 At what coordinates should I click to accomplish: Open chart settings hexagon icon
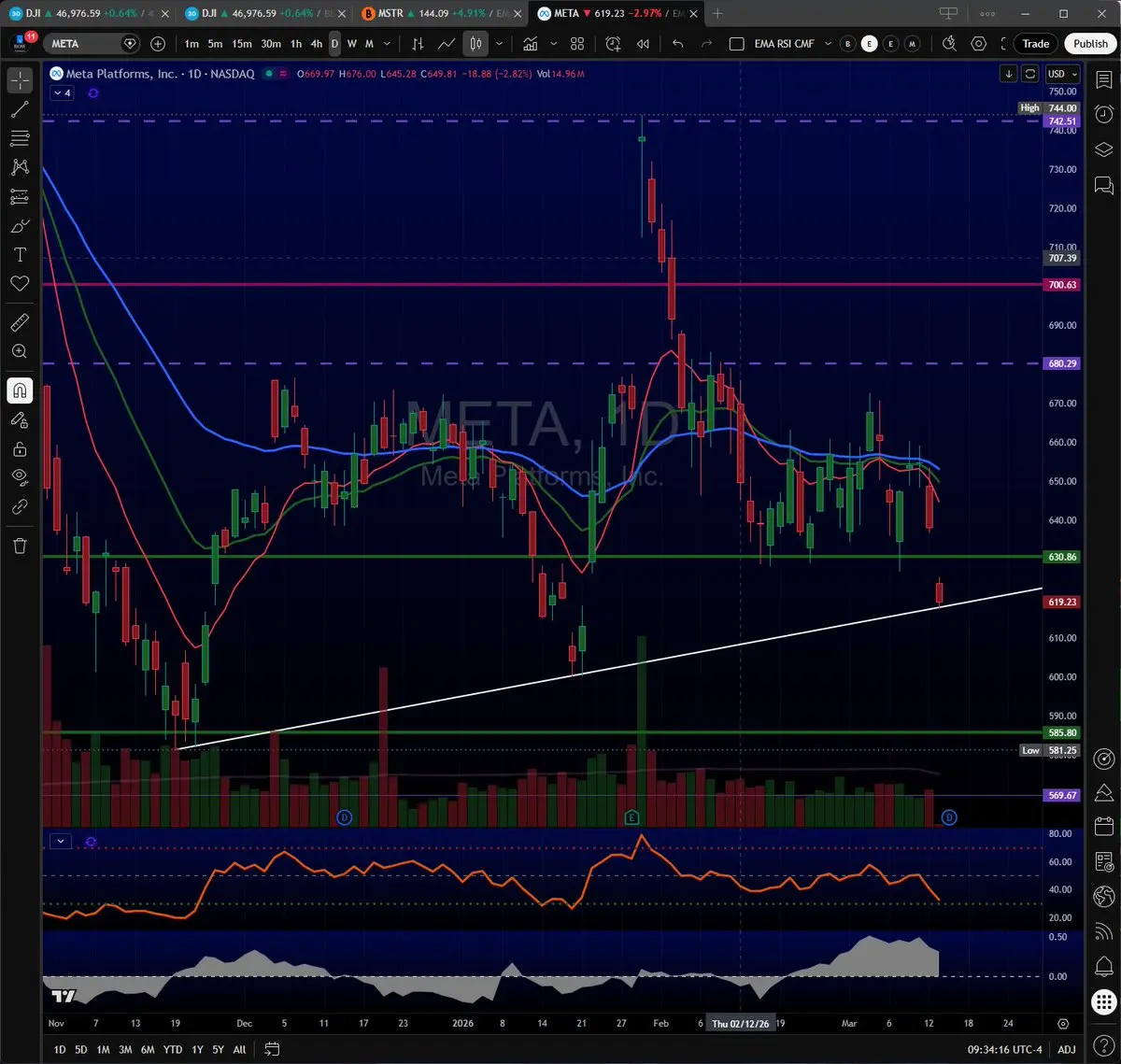click(x=979, y=44)
